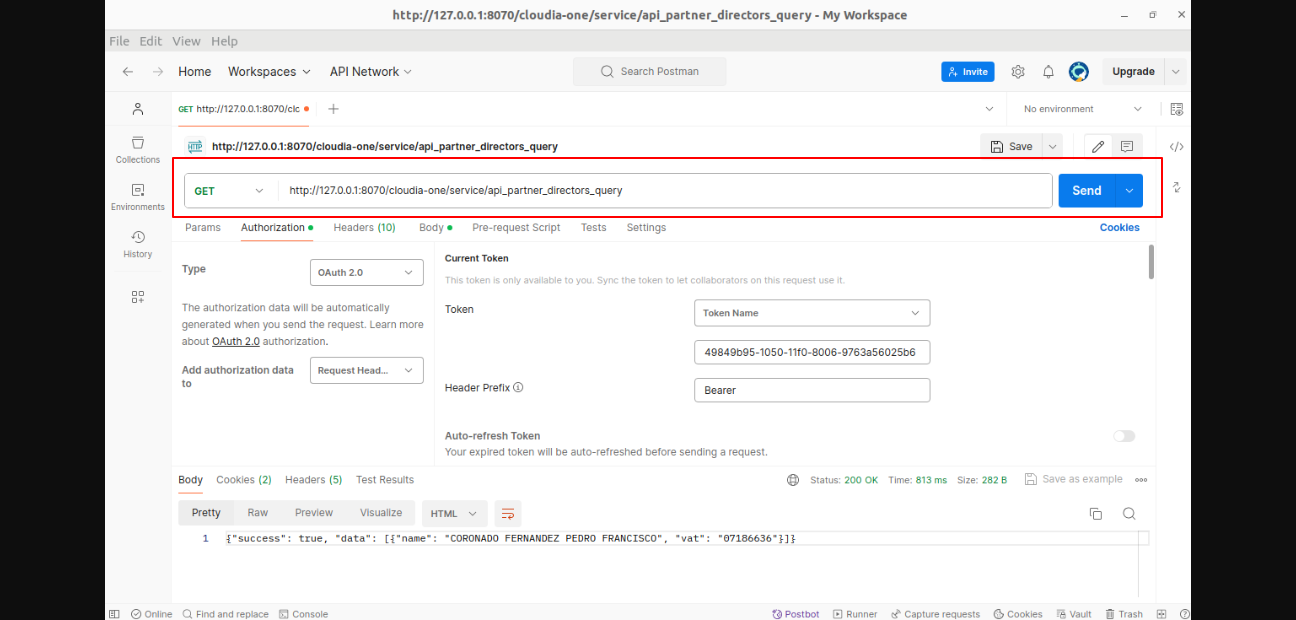
Task: Click the Search Postman box
Action: (650, 72)
